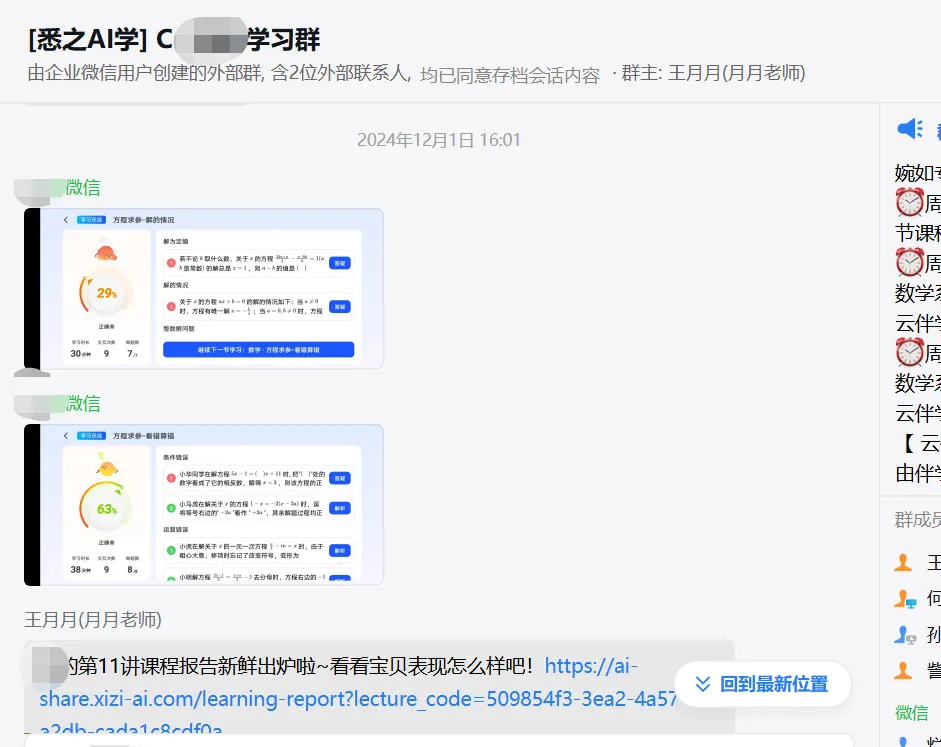Click the chick mascot icon above the 63% ring
The height and width of the screenshot is (747, 941).
[x=105, y=468]
